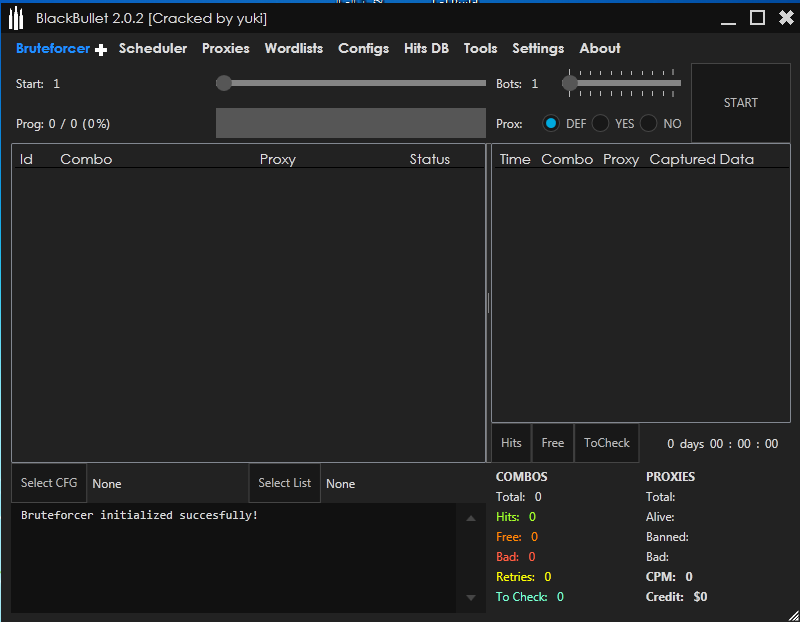Select the YES proxy radio option
The width and height of the screenshot is (800, 622).
point(600,123)
